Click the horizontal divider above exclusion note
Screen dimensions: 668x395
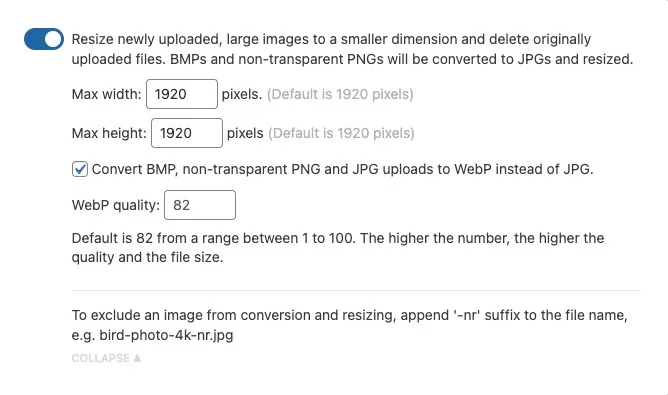point(356,291)
